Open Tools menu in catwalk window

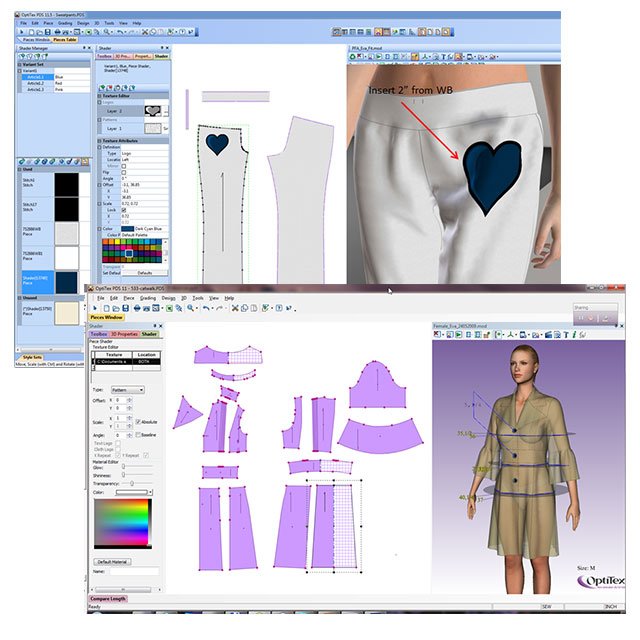click(198, 298)
